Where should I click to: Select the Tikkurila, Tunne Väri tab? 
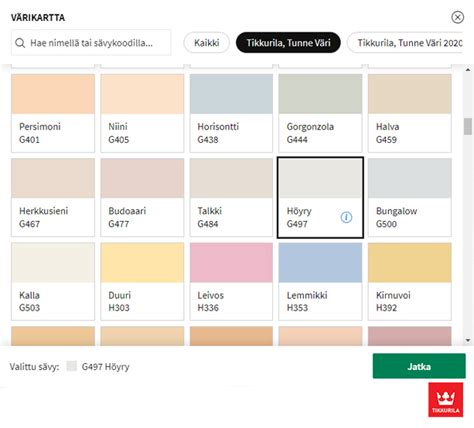coord(288,43)
